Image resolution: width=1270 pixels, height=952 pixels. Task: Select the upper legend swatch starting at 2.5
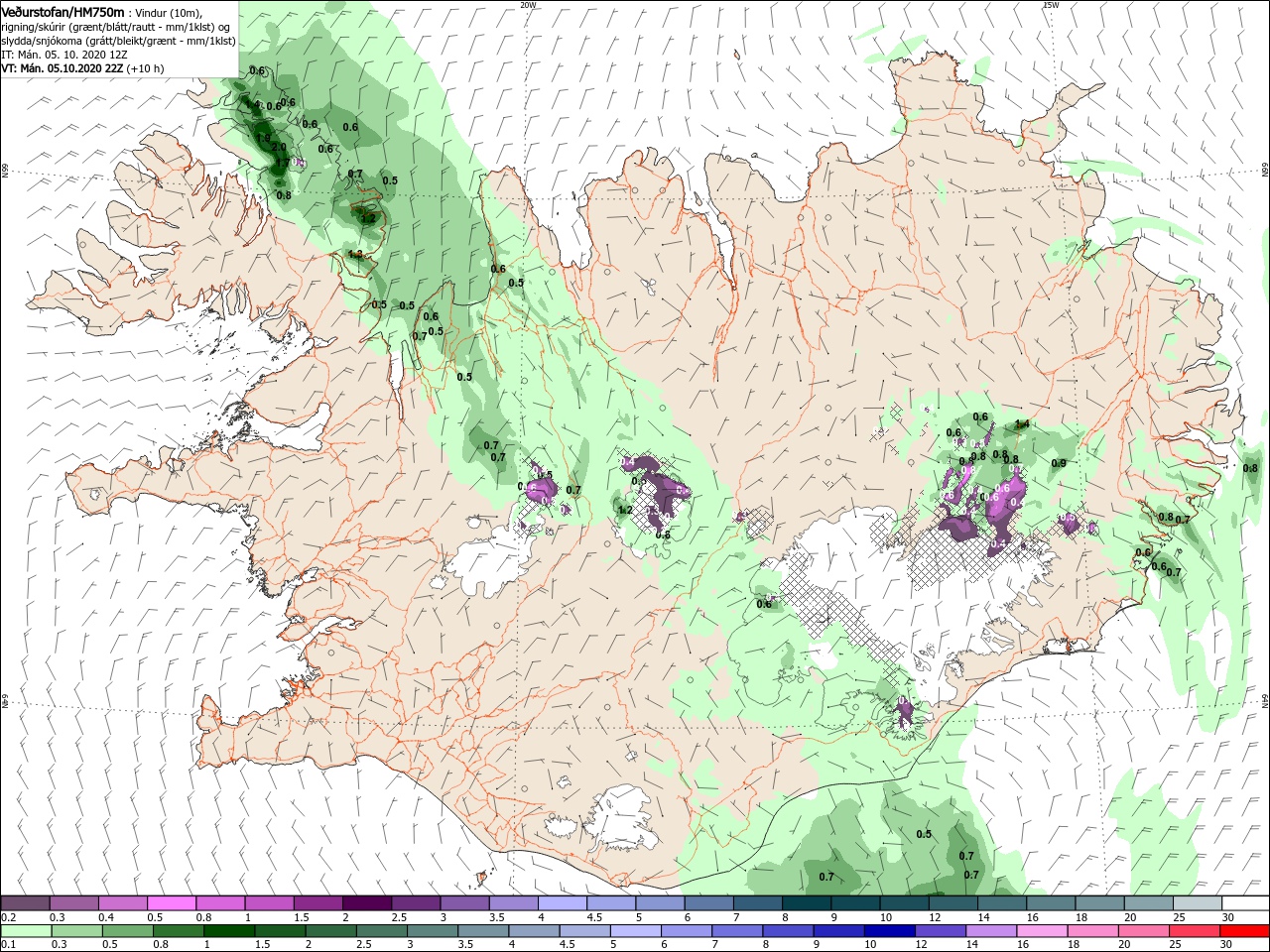coord(416,903)
